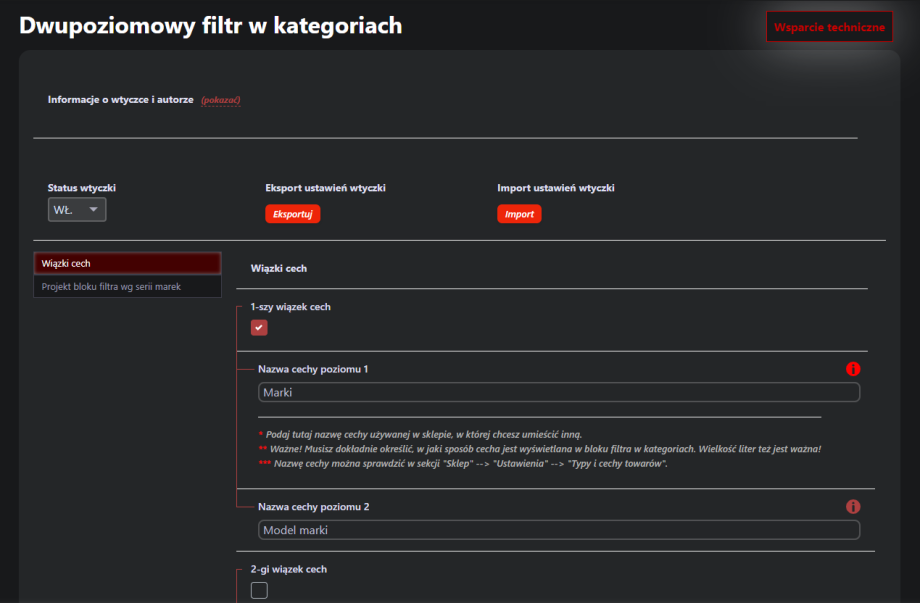Image resolution: width=920 pixels, height=603 pixels.
Task: Click info icon beside Nazwa cechy poziomu 2
Action: (853, 507)
